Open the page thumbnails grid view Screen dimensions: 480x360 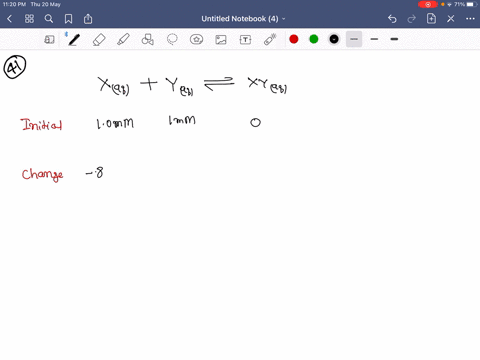[x=29, y=19]
